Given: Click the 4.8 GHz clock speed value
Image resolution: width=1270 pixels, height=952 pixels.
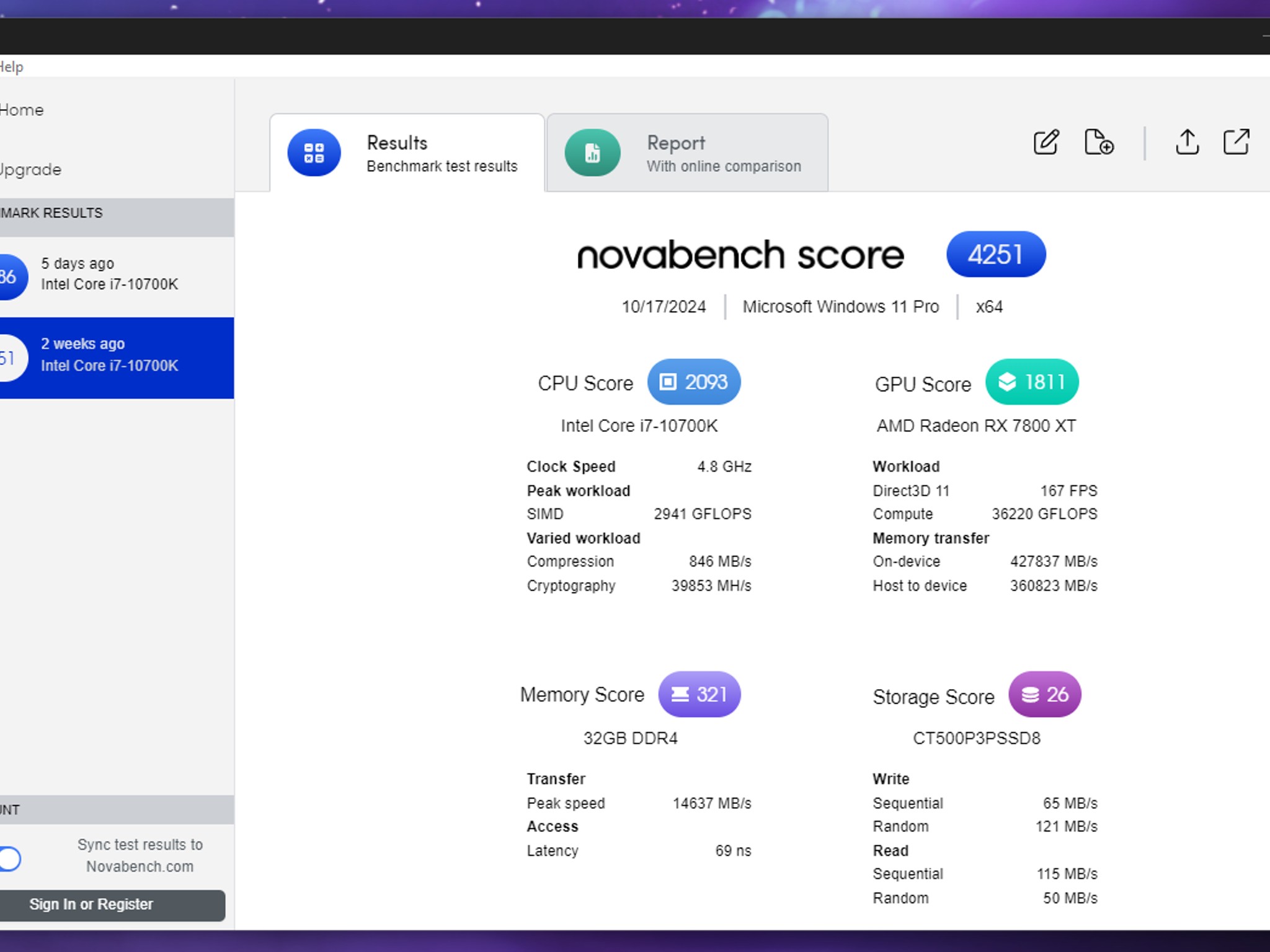Looking at the screenshot, I should point(724,467).
